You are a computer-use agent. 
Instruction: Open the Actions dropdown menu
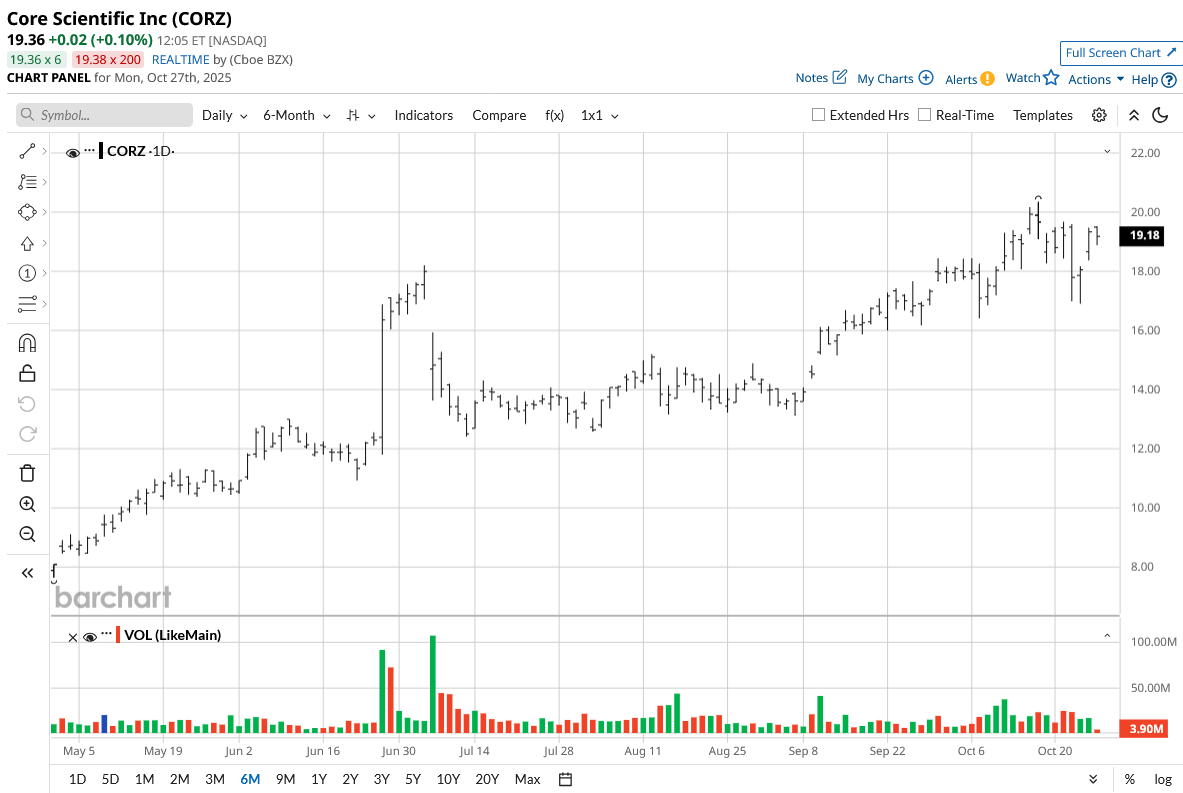click(x=1096, y=79)
